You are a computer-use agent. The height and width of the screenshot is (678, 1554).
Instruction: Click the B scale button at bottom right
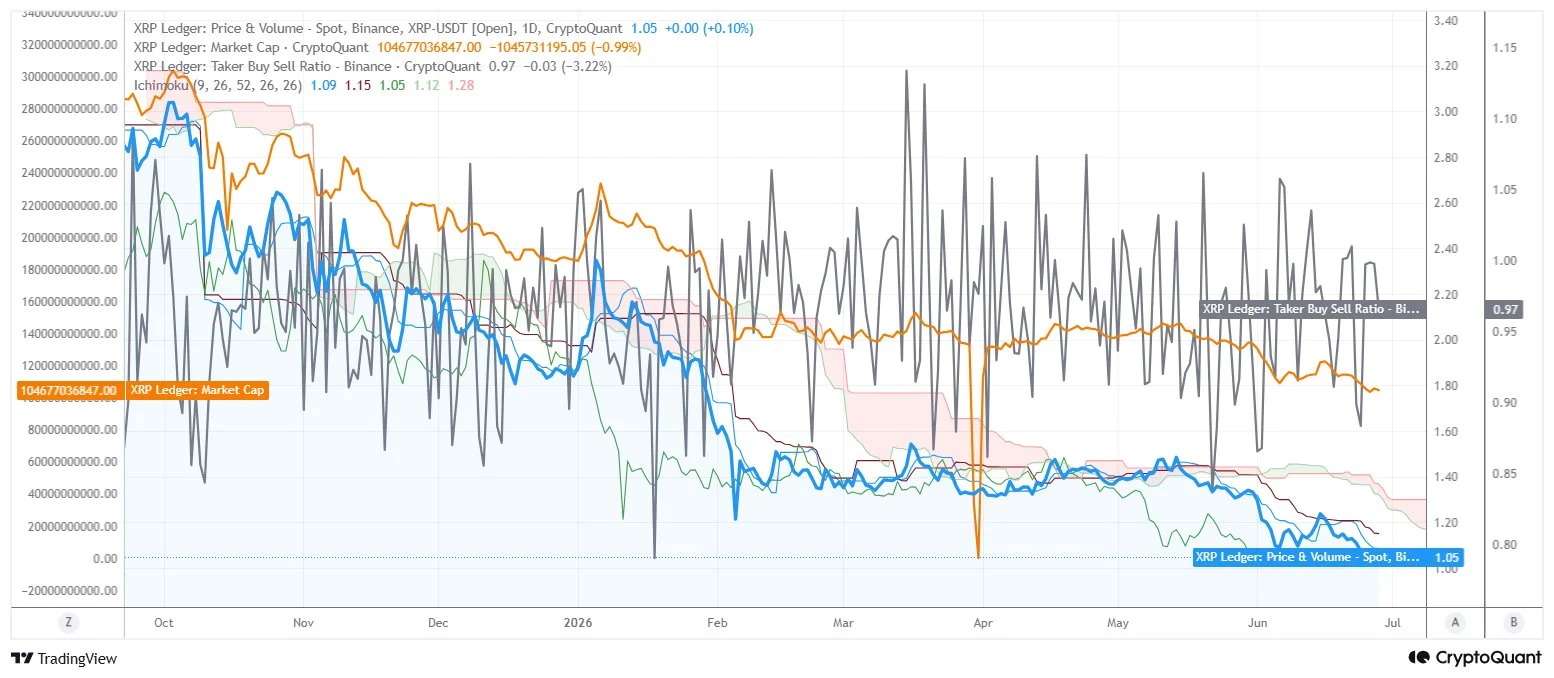tap(1514, 622)
